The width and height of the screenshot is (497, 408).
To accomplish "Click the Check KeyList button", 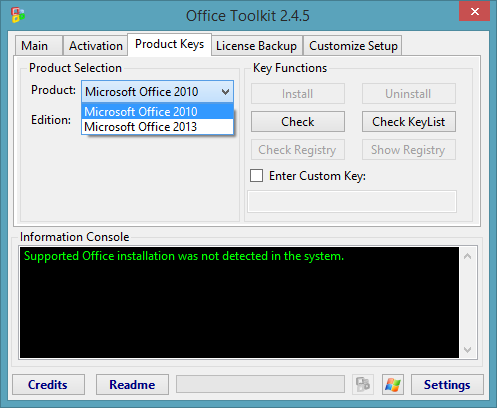I will 409,122.
